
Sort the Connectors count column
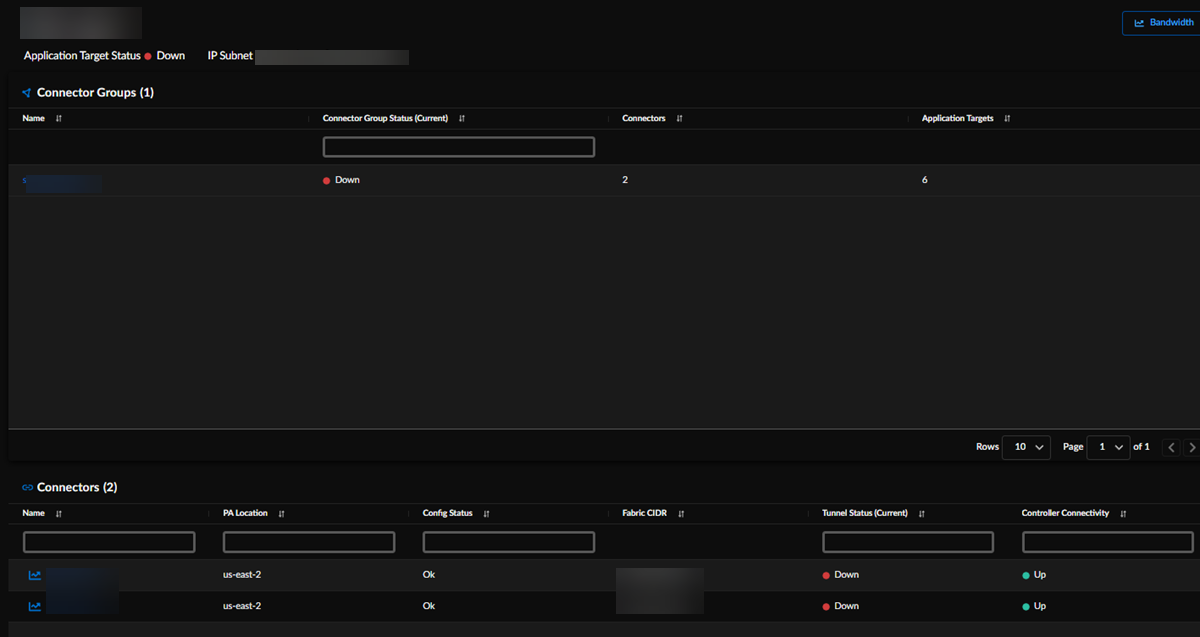tap(679, 119)
